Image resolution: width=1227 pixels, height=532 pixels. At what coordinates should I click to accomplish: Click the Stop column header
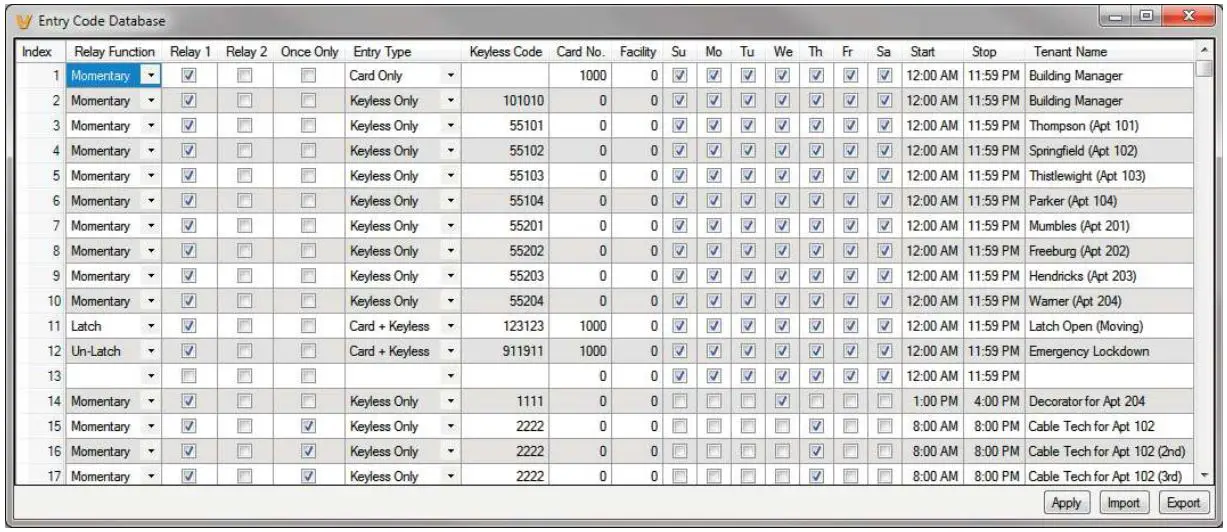993,51
